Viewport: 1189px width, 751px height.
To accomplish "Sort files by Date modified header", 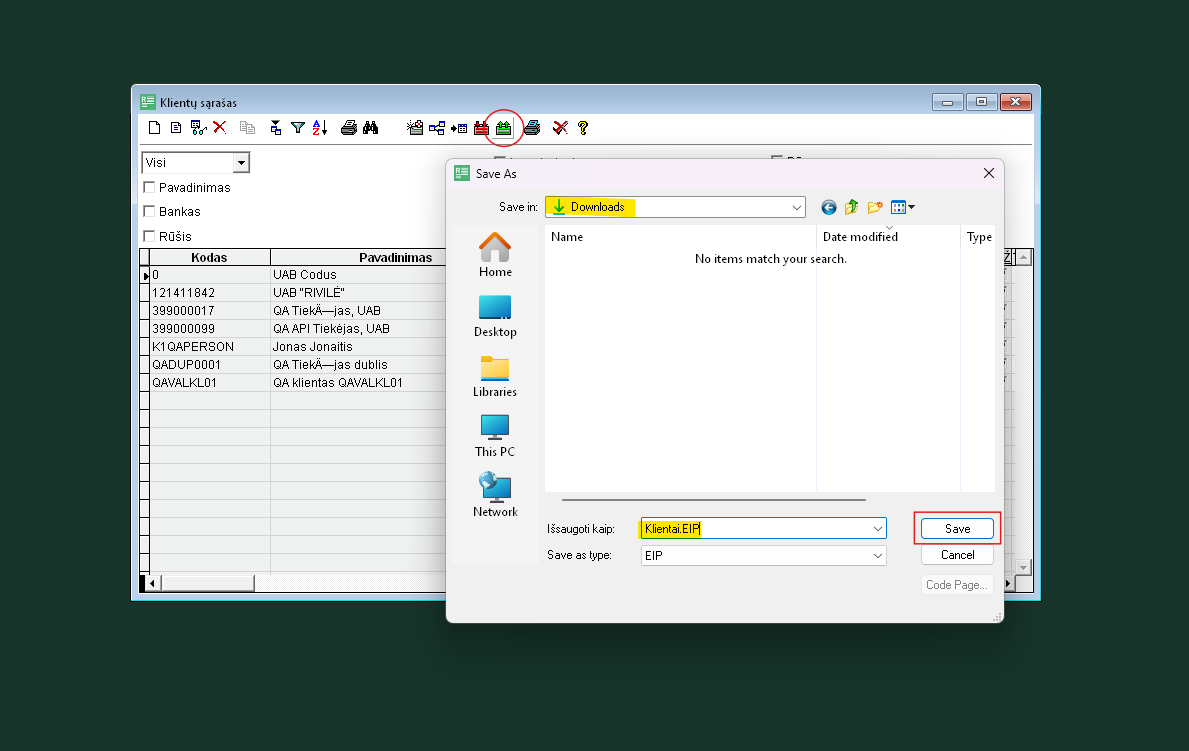I will (x=888, y=237).
